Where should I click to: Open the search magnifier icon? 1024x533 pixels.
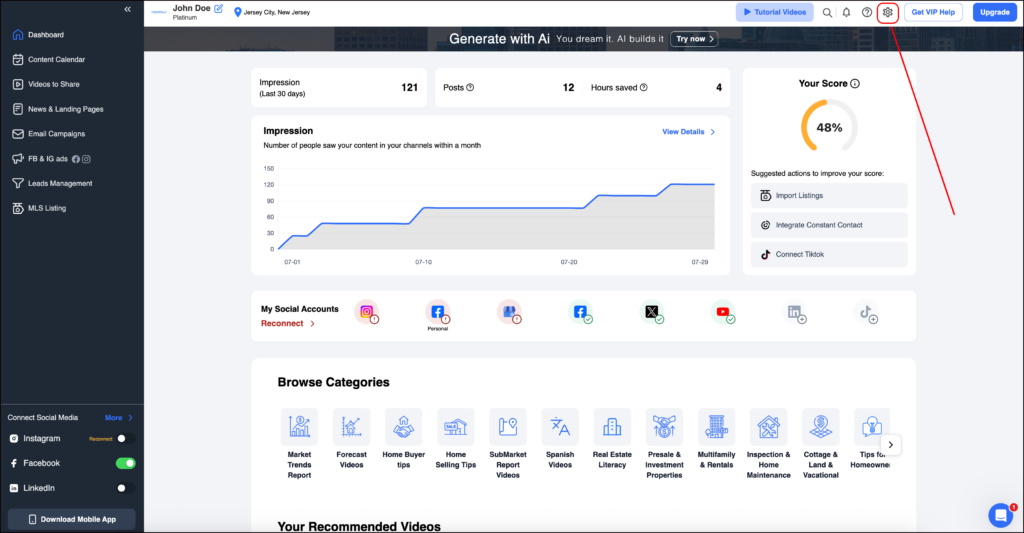point(827,12)
